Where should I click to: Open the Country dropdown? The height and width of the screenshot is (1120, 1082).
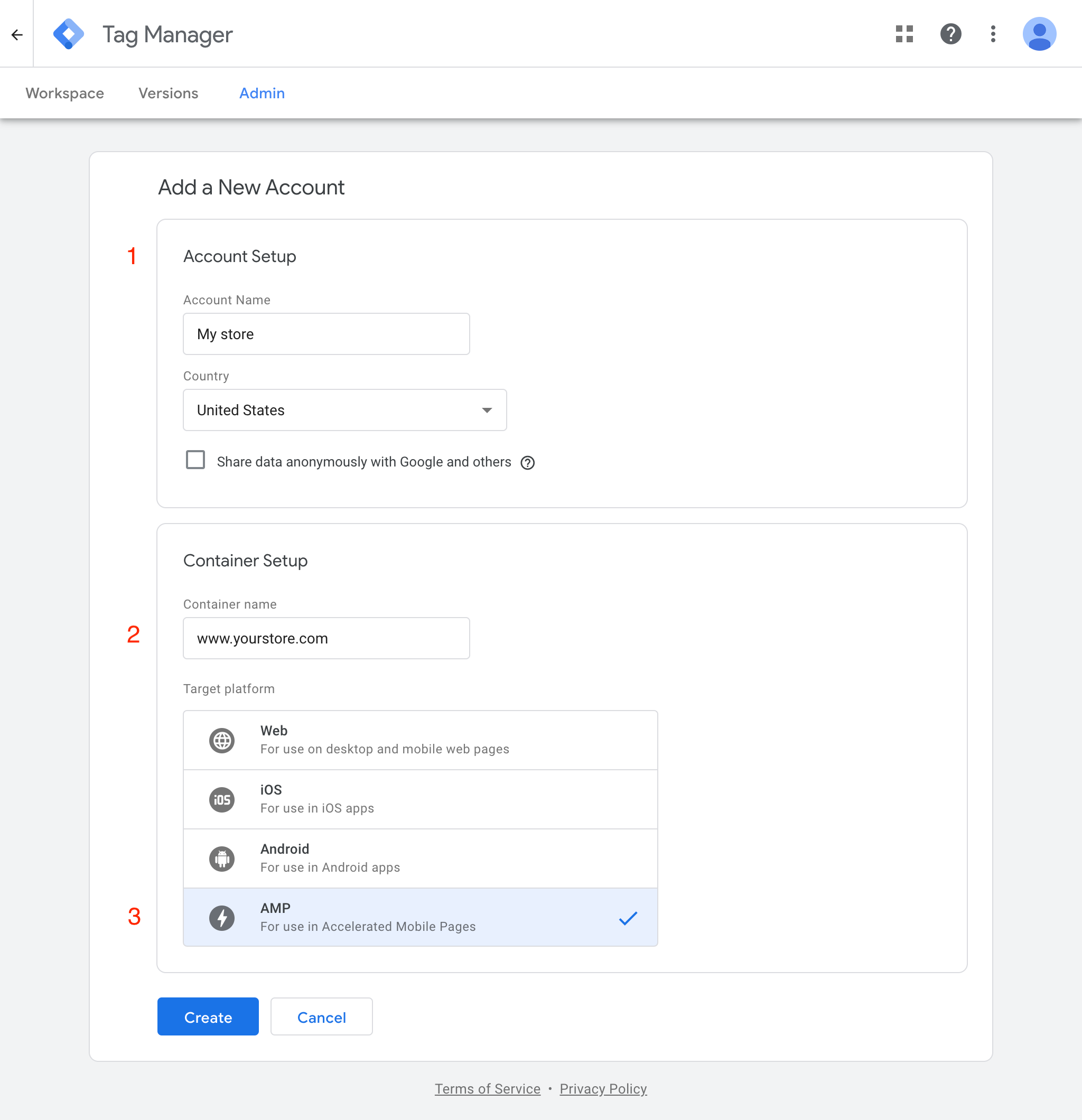pyautogui.click(x=344, y=410)
